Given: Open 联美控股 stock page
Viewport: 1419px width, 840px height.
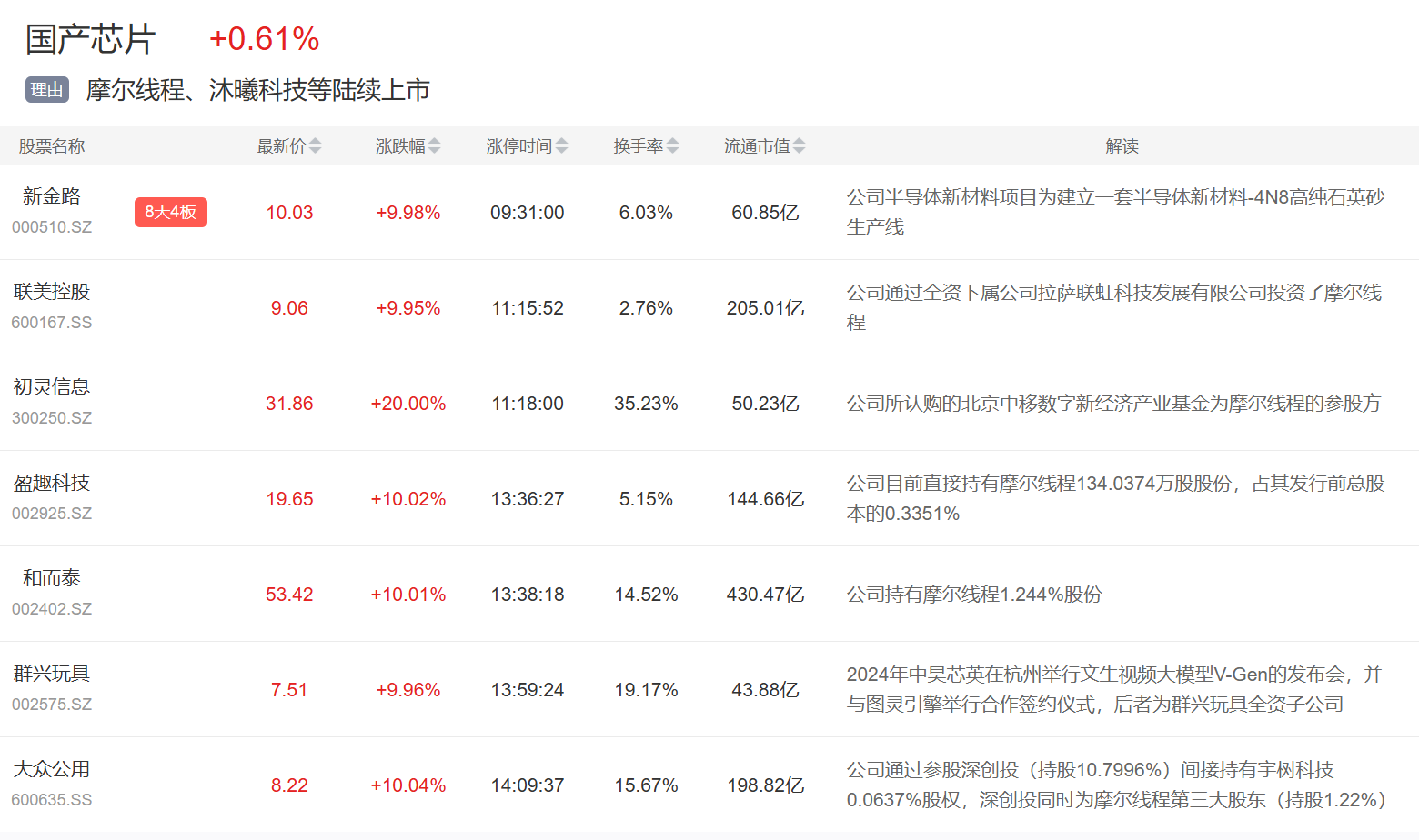Looking at the screenshot, I should tap(52, 292).
